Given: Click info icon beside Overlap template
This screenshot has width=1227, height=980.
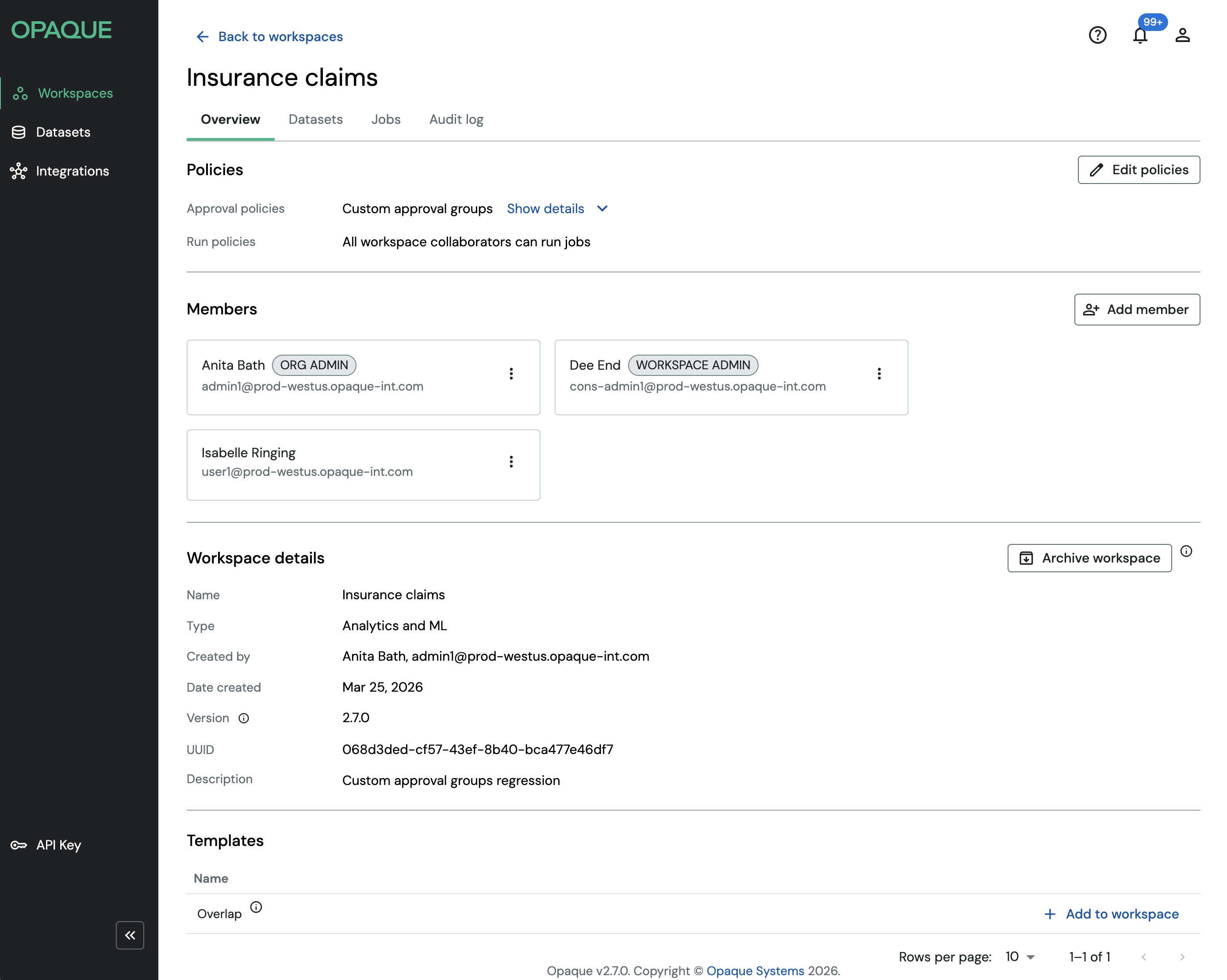Looking at the screenshot, I should coord(256,907).
